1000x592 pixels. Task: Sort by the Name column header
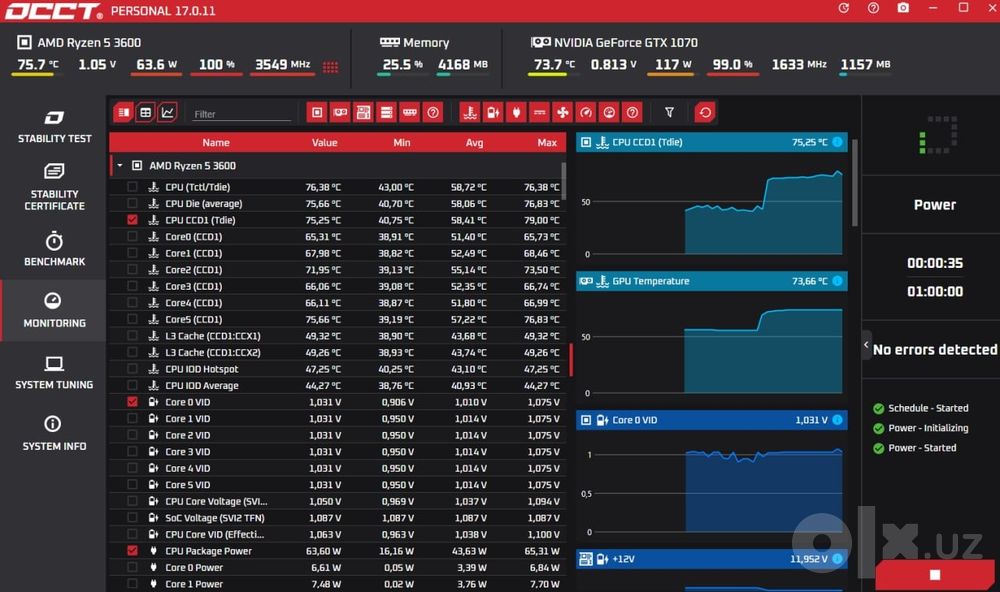(216, 143)
